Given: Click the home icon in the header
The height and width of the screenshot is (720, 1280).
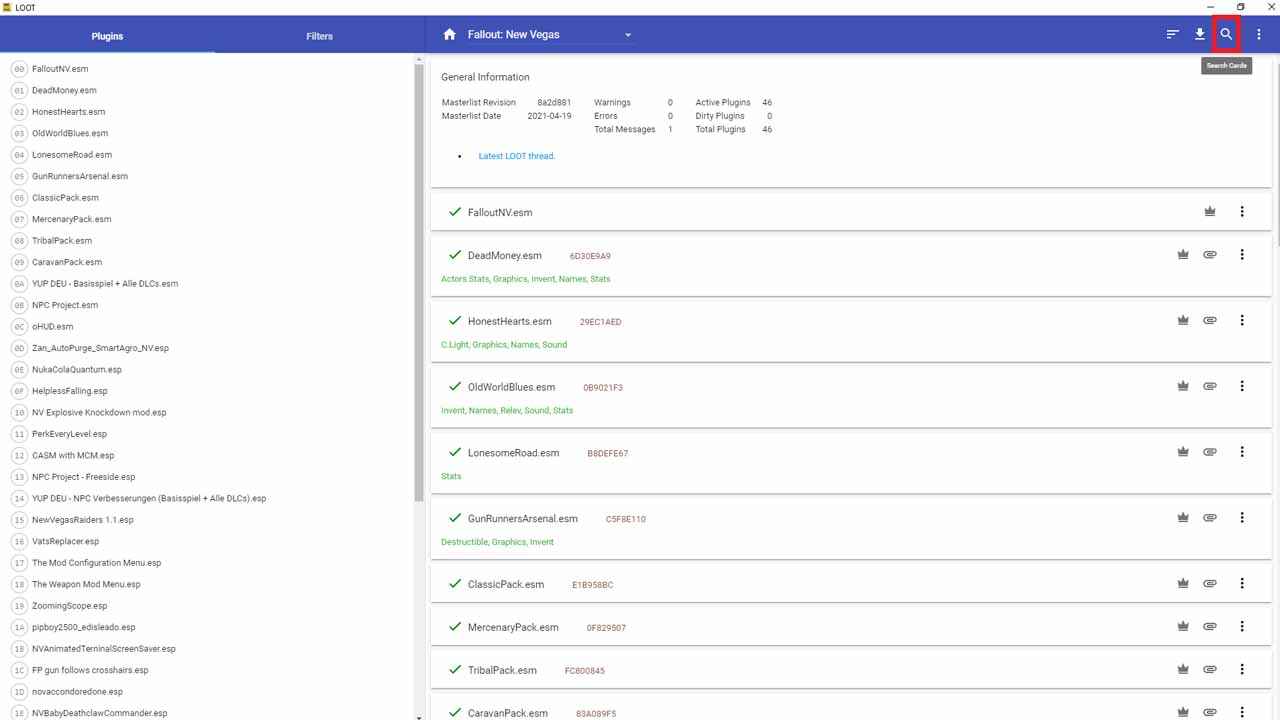Looking at the screenshot, I should [450, 35].
